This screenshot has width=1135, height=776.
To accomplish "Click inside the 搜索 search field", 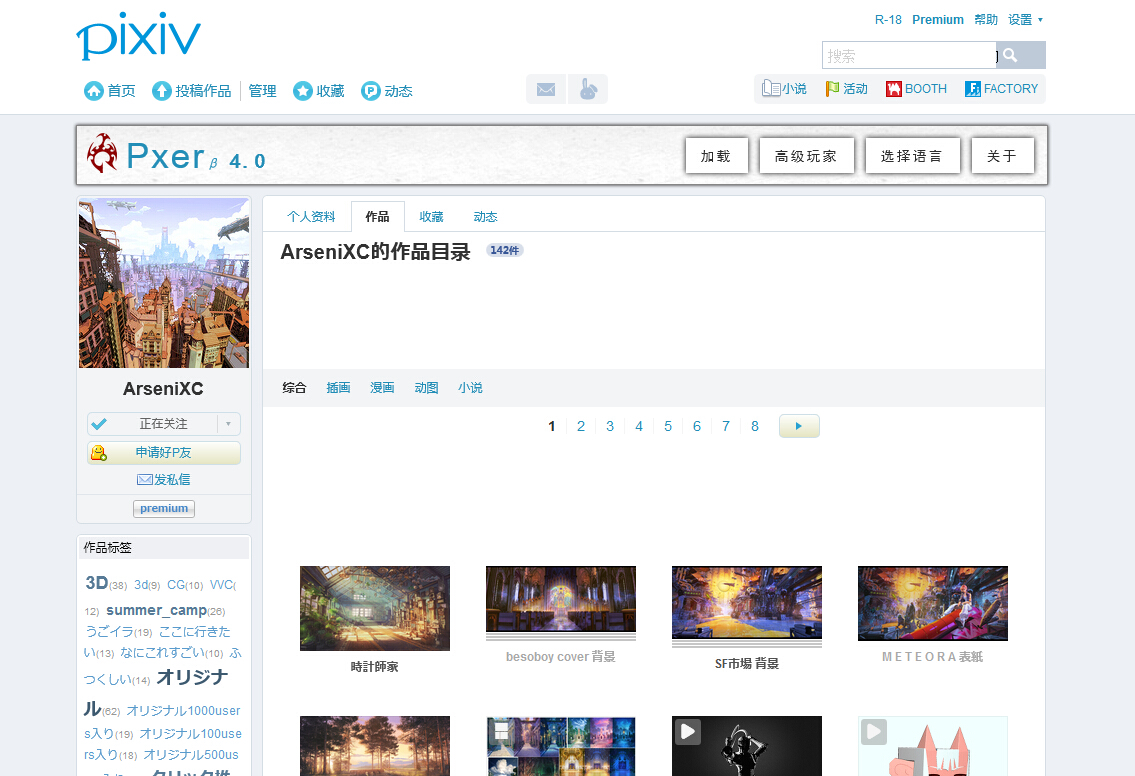I will tap(908, 56).
